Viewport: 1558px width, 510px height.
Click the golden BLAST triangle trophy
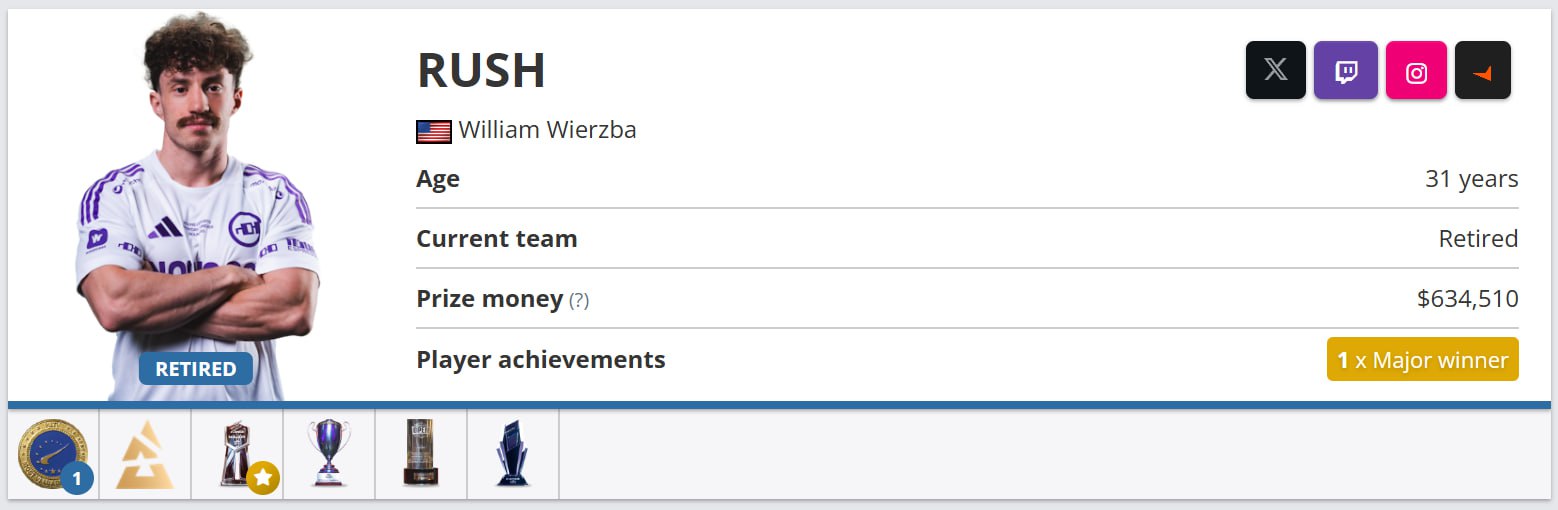[145, 454]
